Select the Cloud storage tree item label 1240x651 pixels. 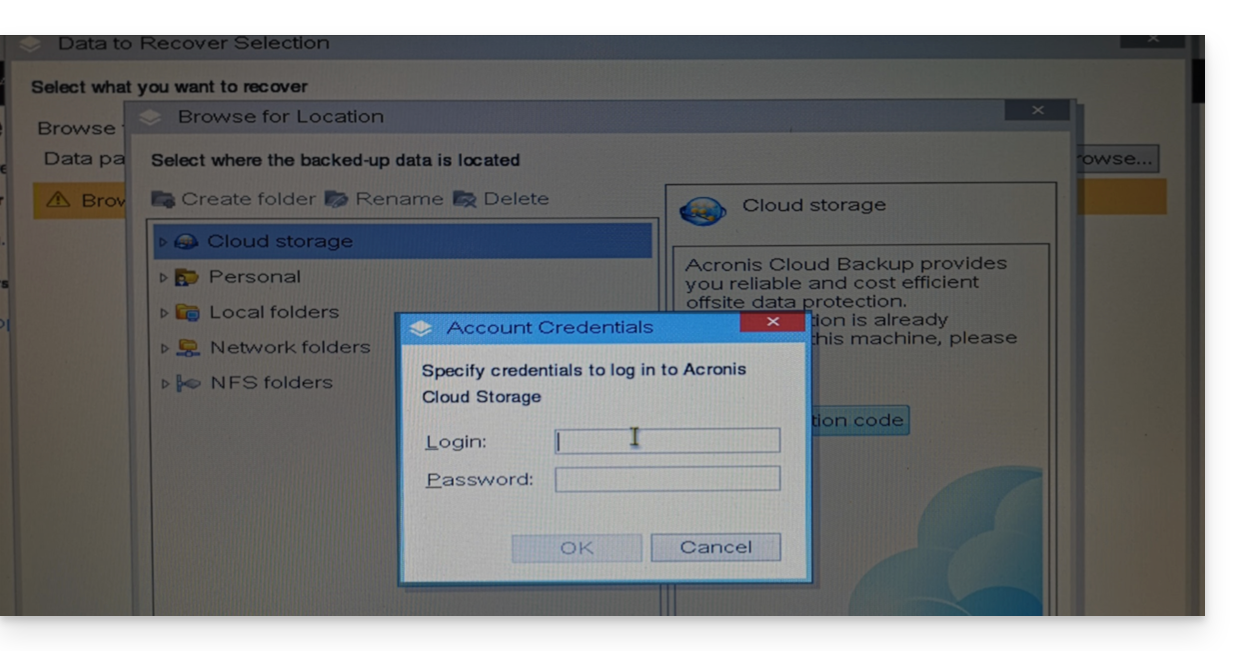point(280,242)
